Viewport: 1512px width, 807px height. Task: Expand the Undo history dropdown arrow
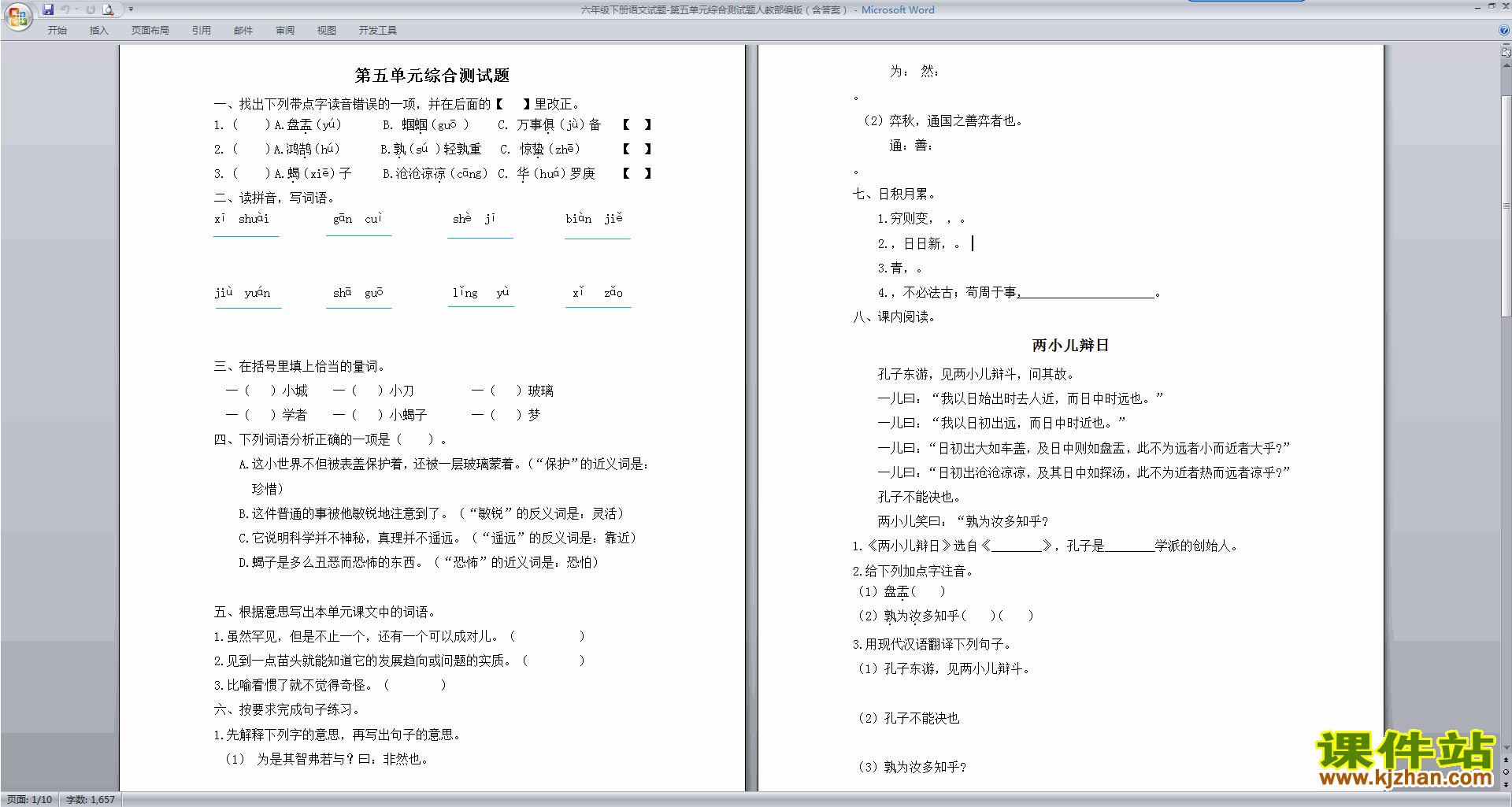pyautogui.click(x=76, y=9)
